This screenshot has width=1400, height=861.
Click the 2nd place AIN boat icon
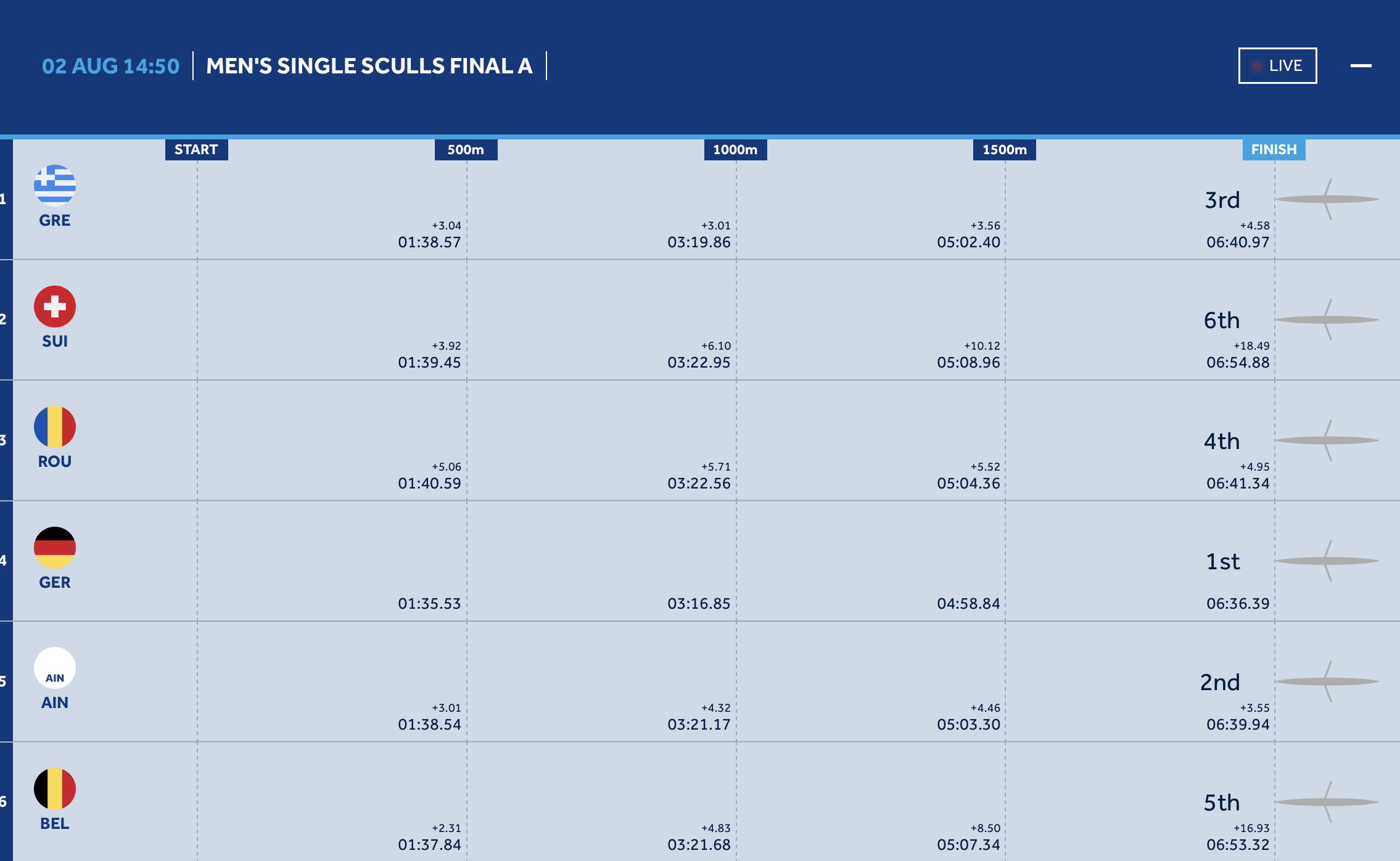tap(1327, 682)
